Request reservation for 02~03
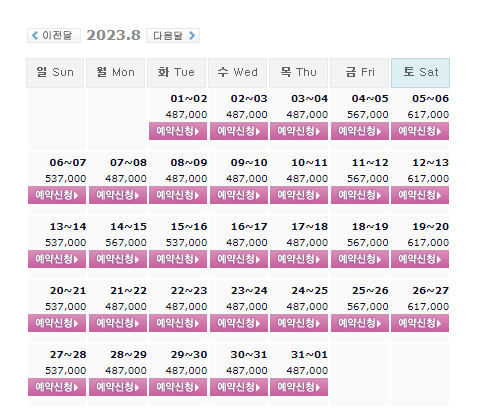The image size is (479, 419). click(x=239, y=131)
